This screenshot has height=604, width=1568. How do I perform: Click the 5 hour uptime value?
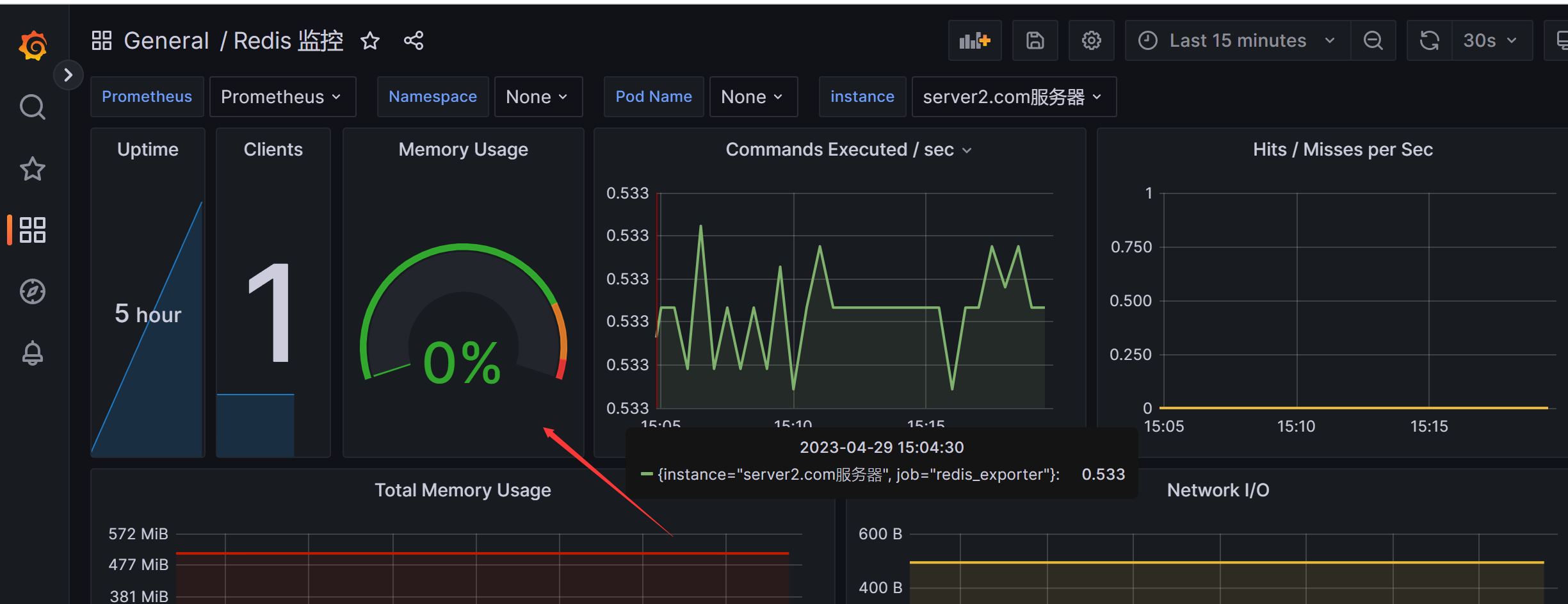(148, 314)
